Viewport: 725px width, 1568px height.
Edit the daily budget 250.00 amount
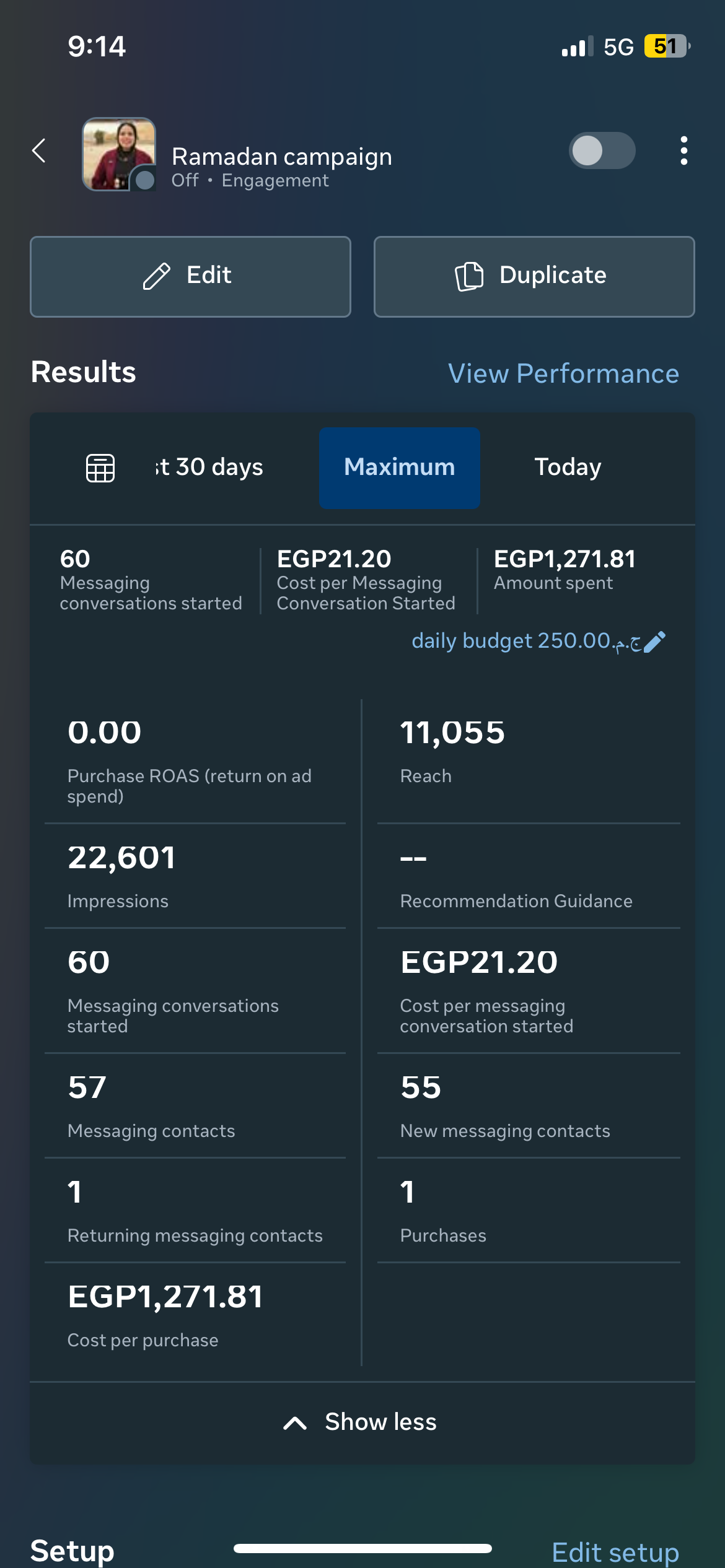click(527, 641)
